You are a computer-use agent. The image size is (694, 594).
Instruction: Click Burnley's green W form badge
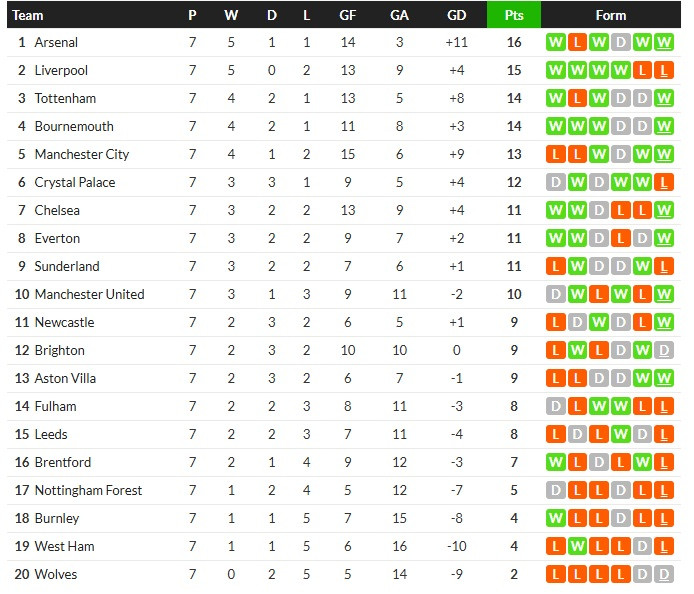point(555,519)
